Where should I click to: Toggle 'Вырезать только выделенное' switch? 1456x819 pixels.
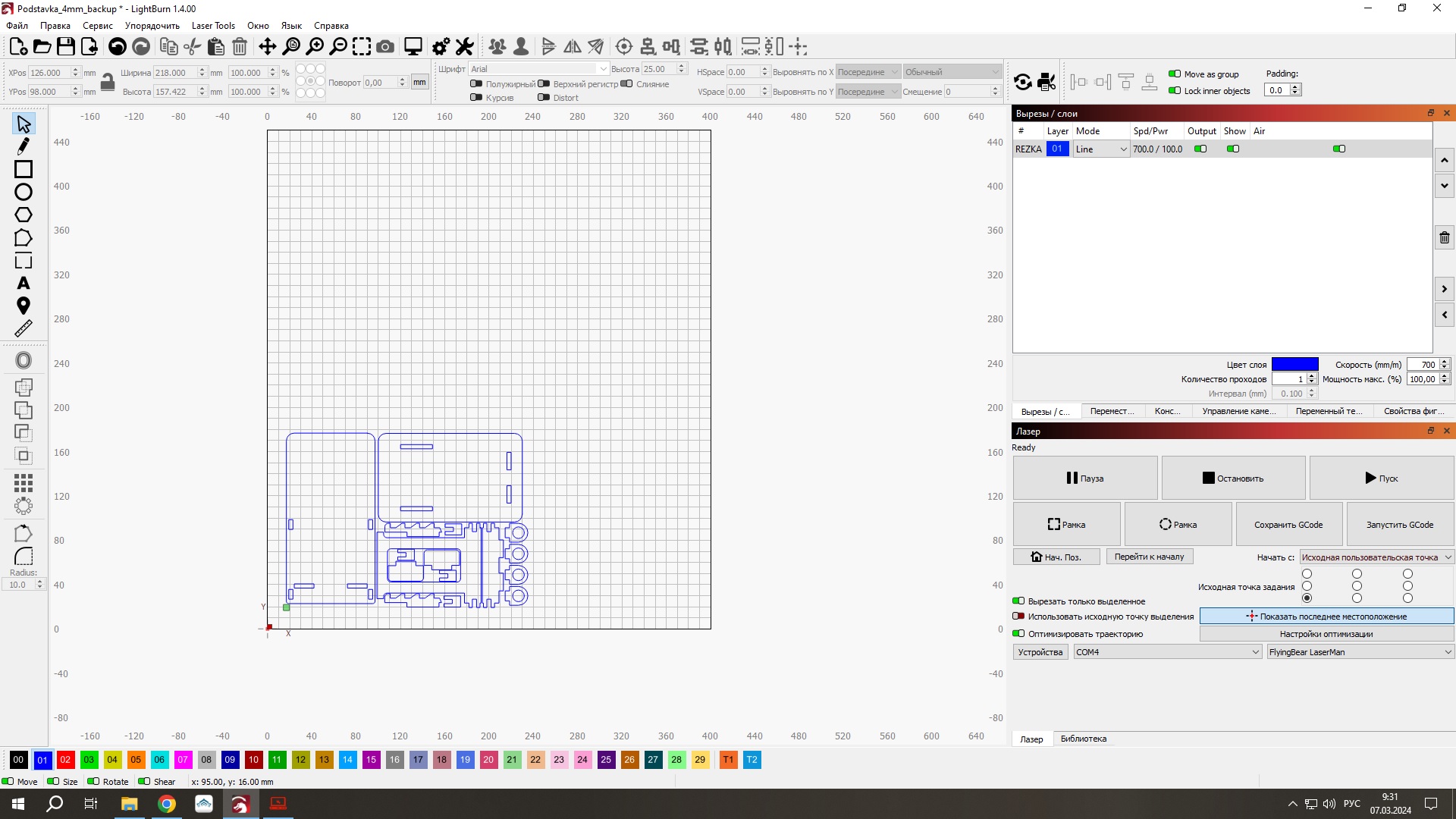tap(1018, 601)
